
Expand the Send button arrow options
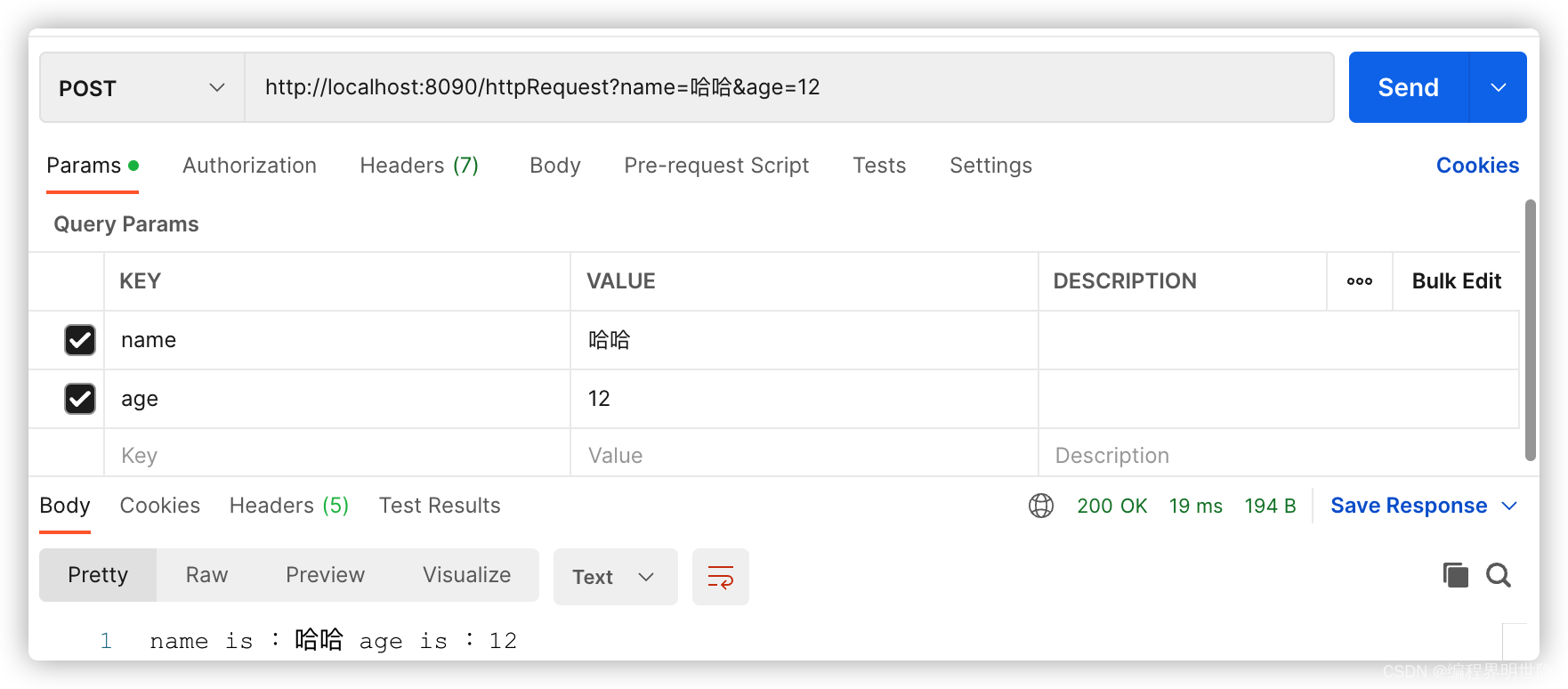point(1498,87)
